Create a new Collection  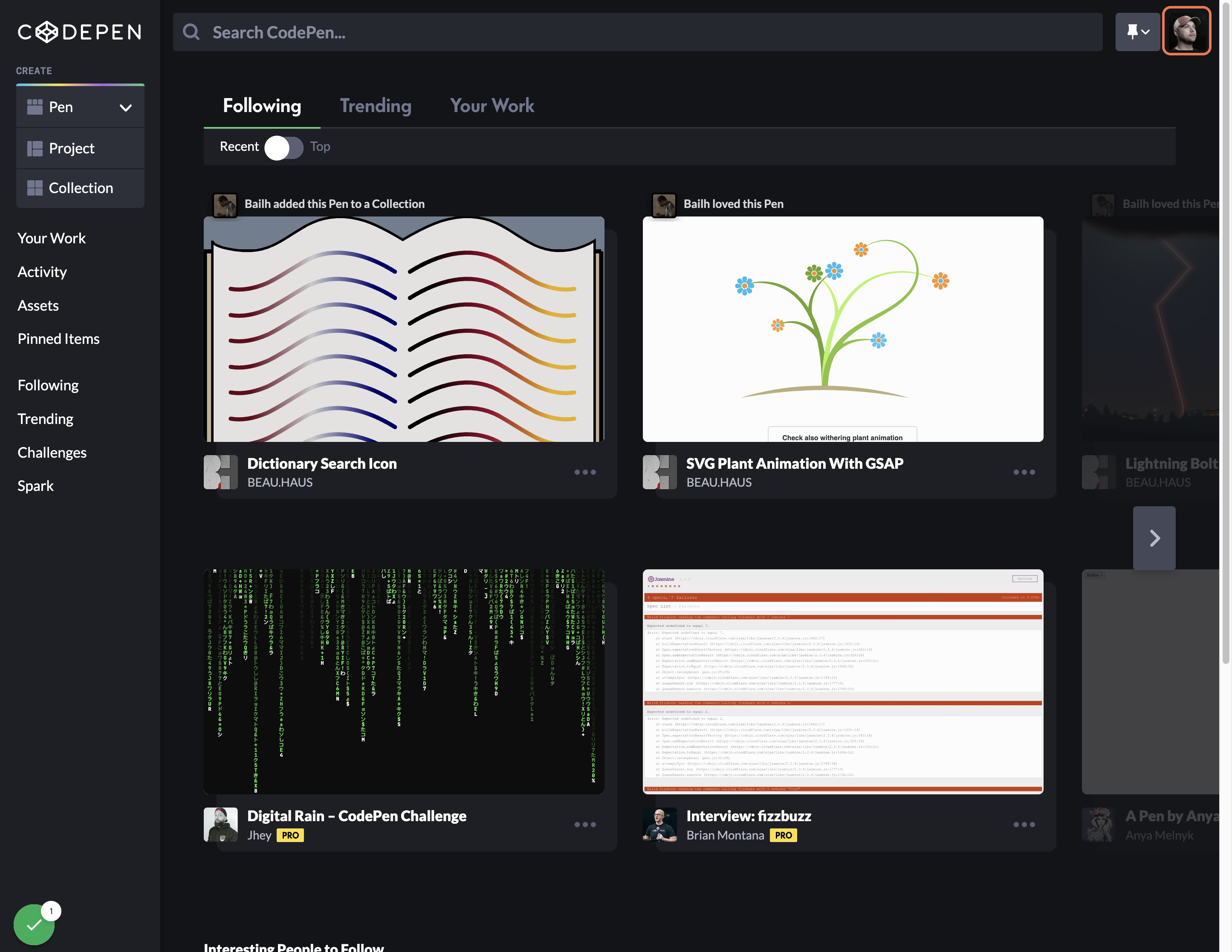(x=80, y=188)
